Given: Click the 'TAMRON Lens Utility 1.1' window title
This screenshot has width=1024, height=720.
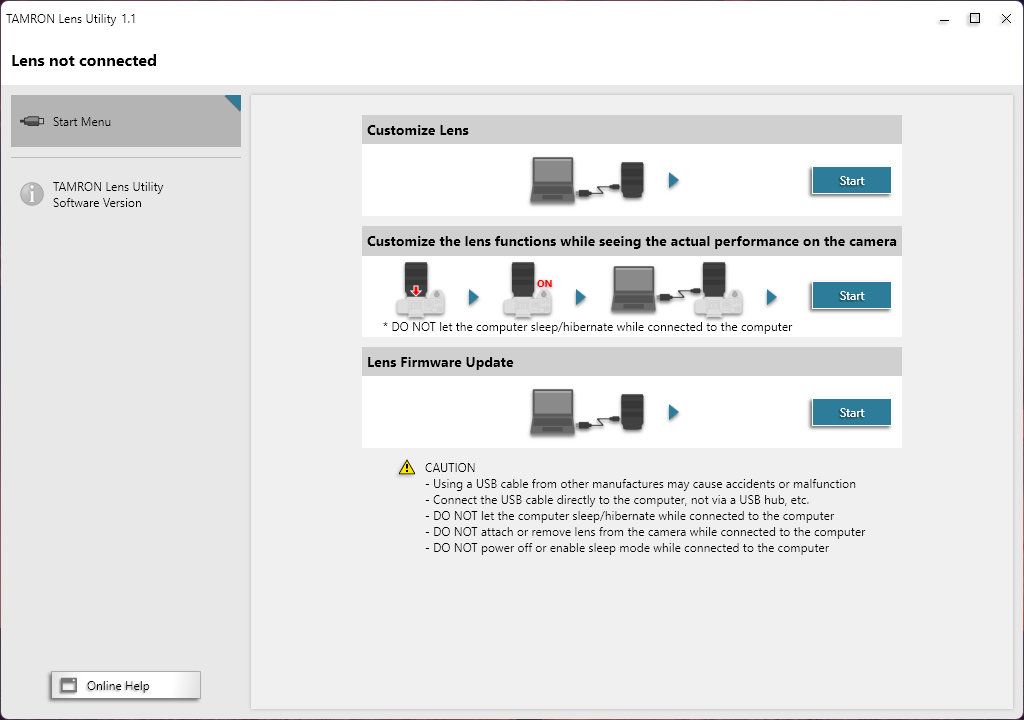Looking at the screenshot, I should coord(71,19).
